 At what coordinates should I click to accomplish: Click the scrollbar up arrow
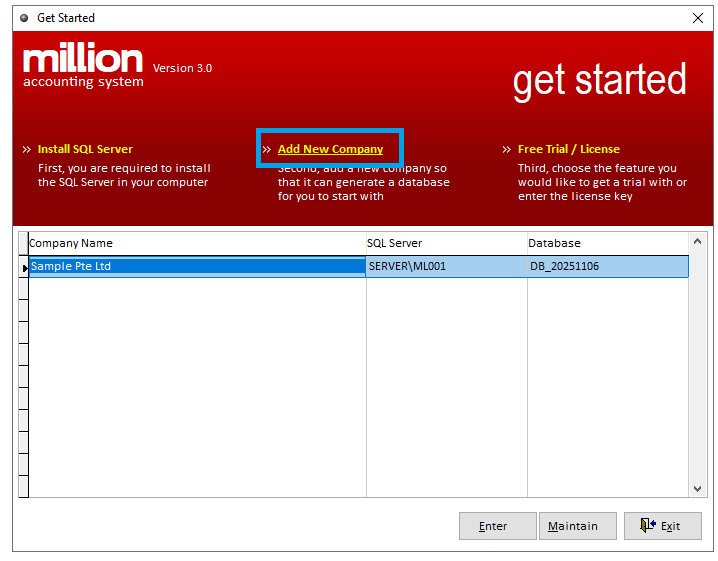point(697,241)
